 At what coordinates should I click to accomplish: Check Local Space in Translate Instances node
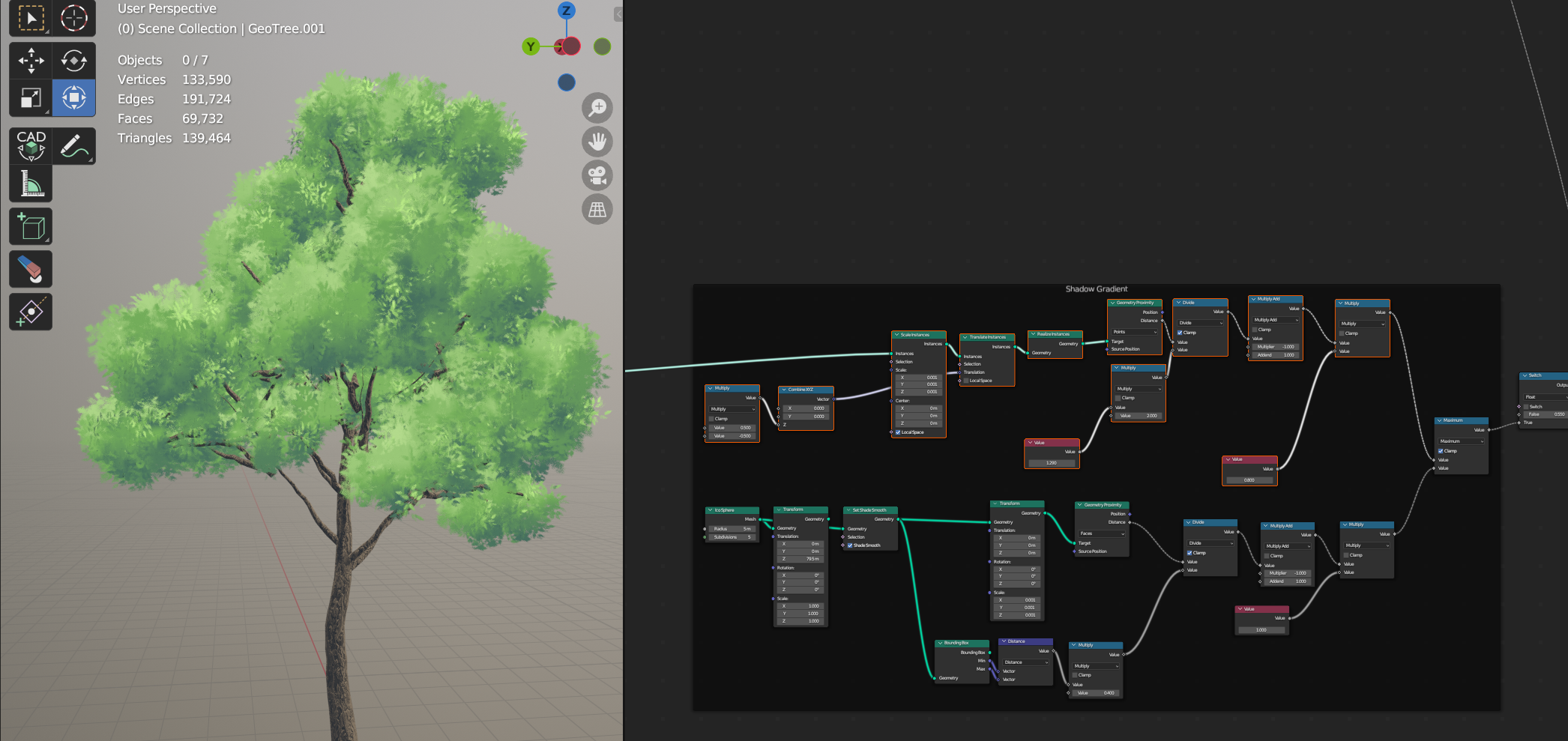966,381
